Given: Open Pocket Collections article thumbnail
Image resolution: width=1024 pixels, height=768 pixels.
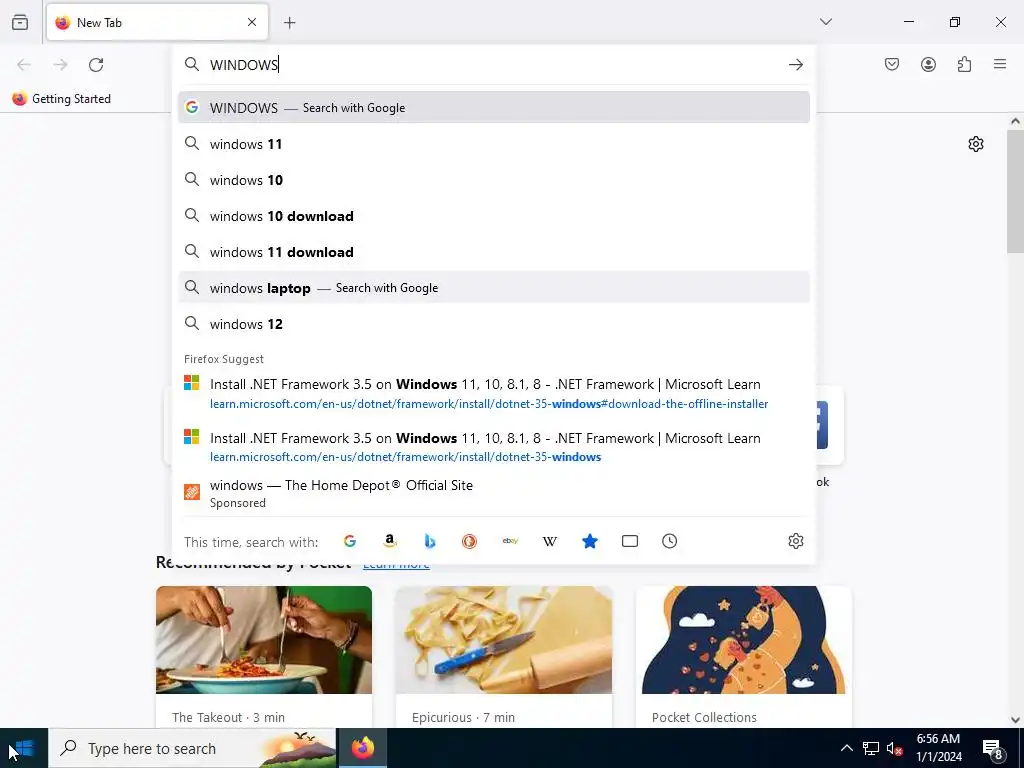Looking at the screenshot, I should point(743,639).
